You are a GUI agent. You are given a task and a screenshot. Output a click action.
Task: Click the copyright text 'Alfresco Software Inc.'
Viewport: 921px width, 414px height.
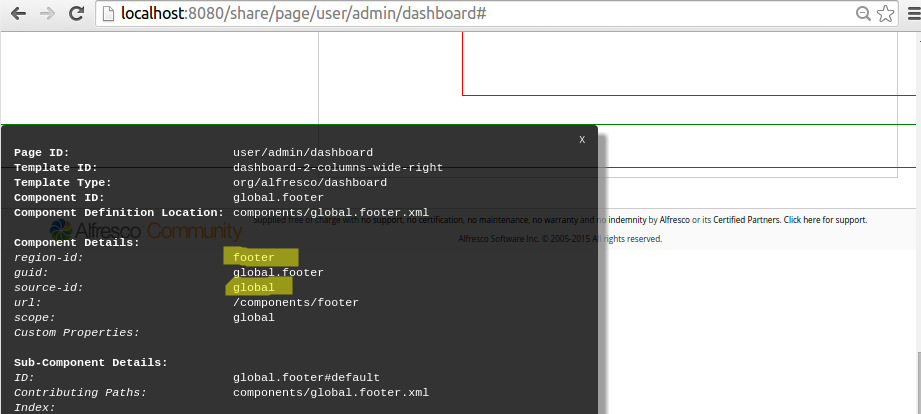coord(498,239)
